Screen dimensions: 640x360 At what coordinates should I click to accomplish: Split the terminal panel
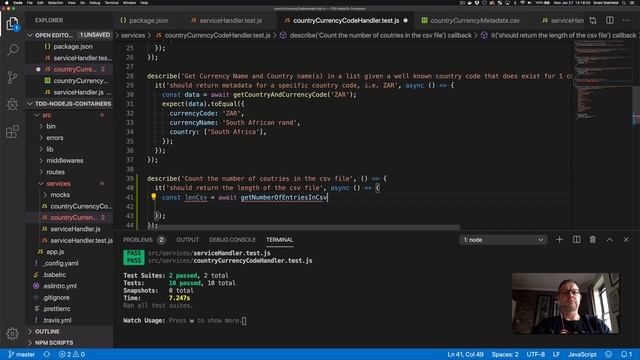click(576, 240)
